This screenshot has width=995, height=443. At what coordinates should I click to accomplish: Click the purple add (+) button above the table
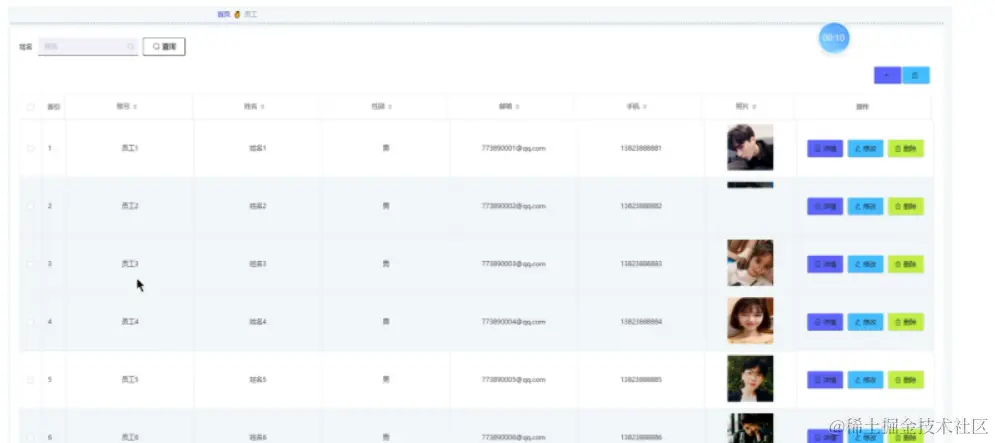click(887, 75)
